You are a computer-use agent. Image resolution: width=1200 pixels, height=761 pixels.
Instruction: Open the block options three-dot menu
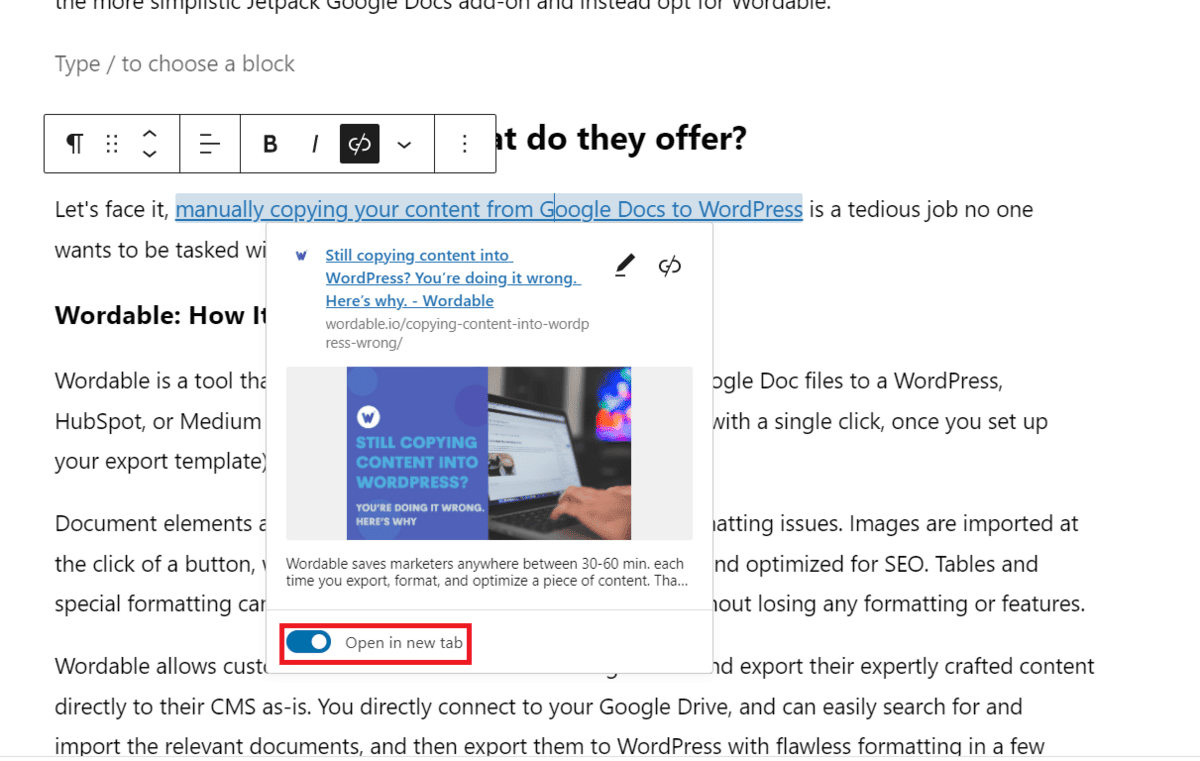coord(464,143)
